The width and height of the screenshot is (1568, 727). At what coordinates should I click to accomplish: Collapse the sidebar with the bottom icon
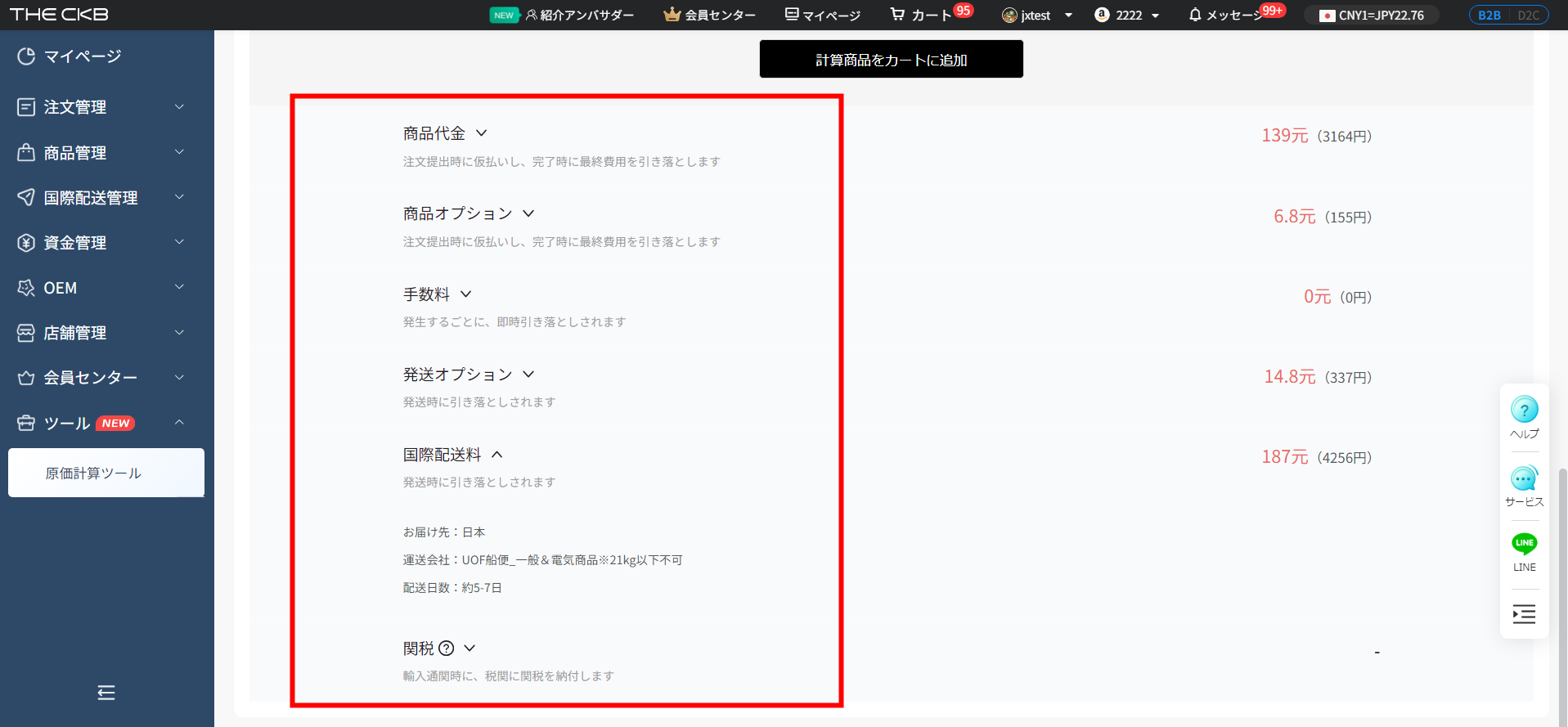coord(106,693)
